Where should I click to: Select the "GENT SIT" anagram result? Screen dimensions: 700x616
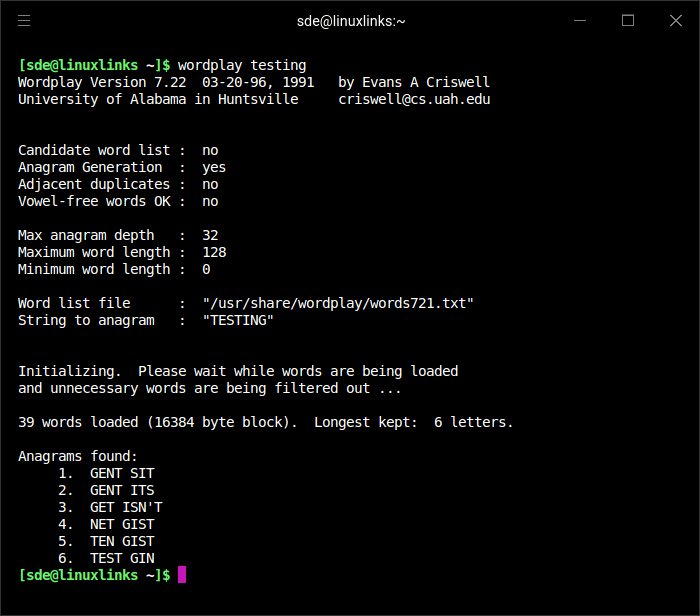[x=122, y=473]
